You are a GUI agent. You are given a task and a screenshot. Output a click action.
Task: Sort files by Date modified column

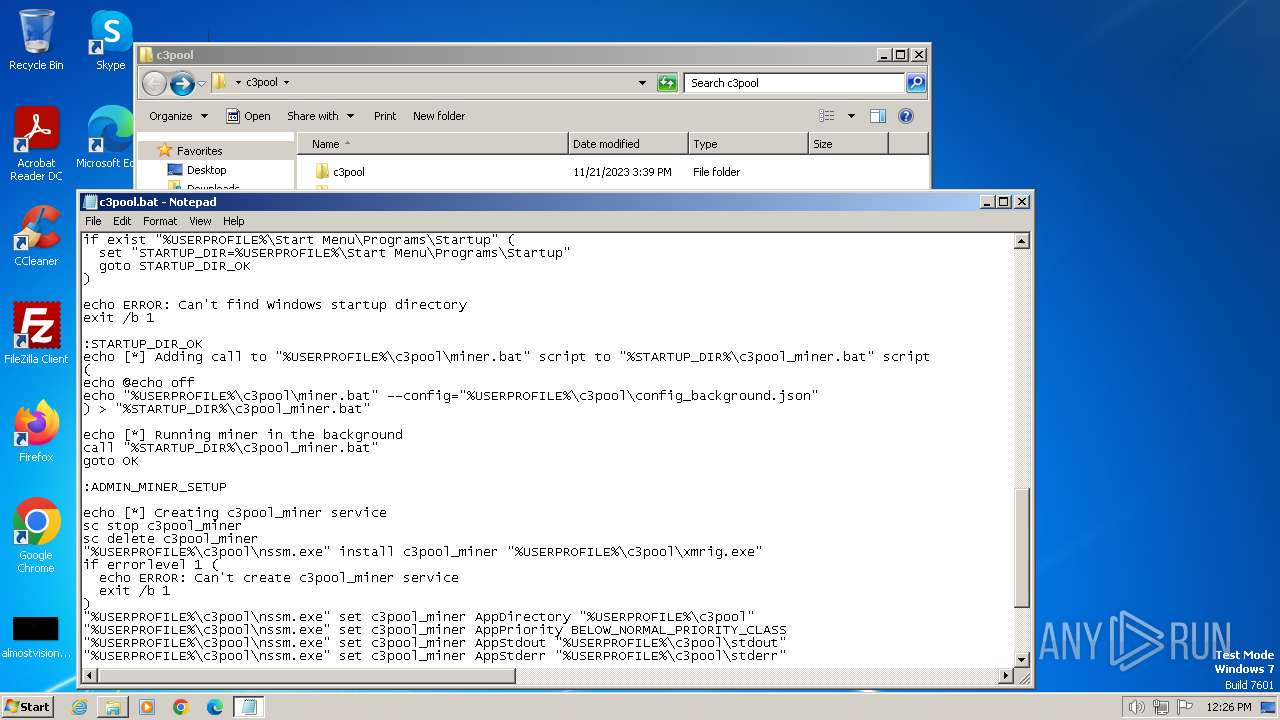628,144
